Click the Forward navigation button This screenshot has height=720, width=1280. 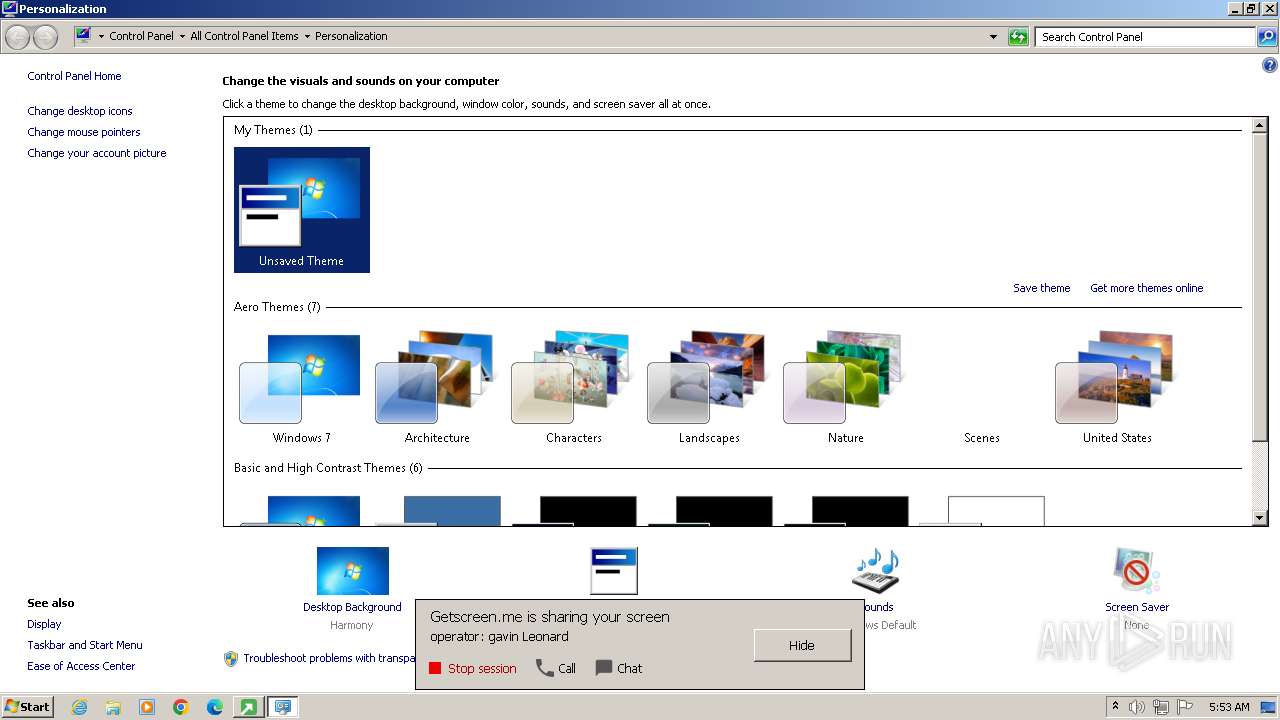45,37
